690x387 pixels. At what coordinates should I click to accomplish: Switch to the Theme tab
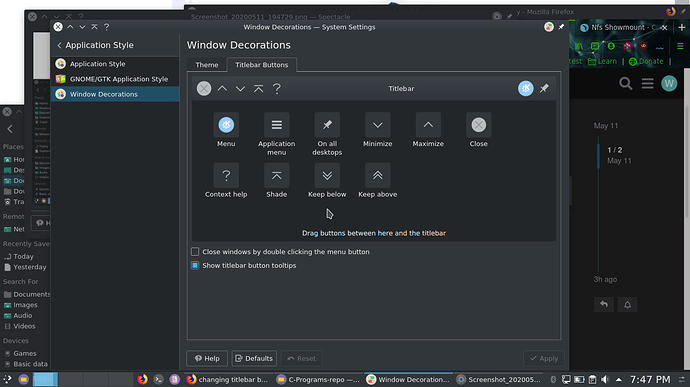[x=207, y=65]
